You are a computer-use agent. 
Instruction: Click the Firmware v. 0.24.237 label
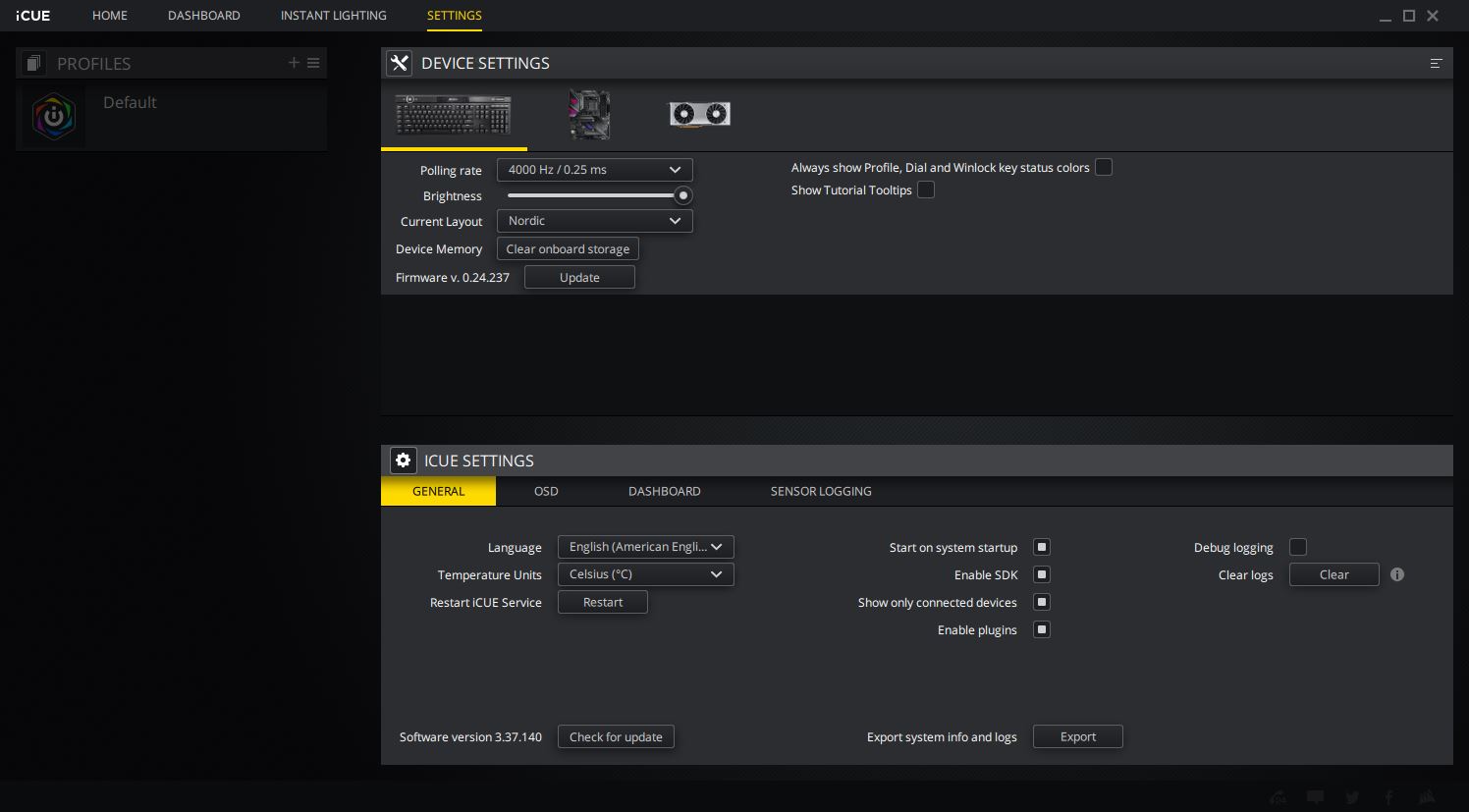453,278
